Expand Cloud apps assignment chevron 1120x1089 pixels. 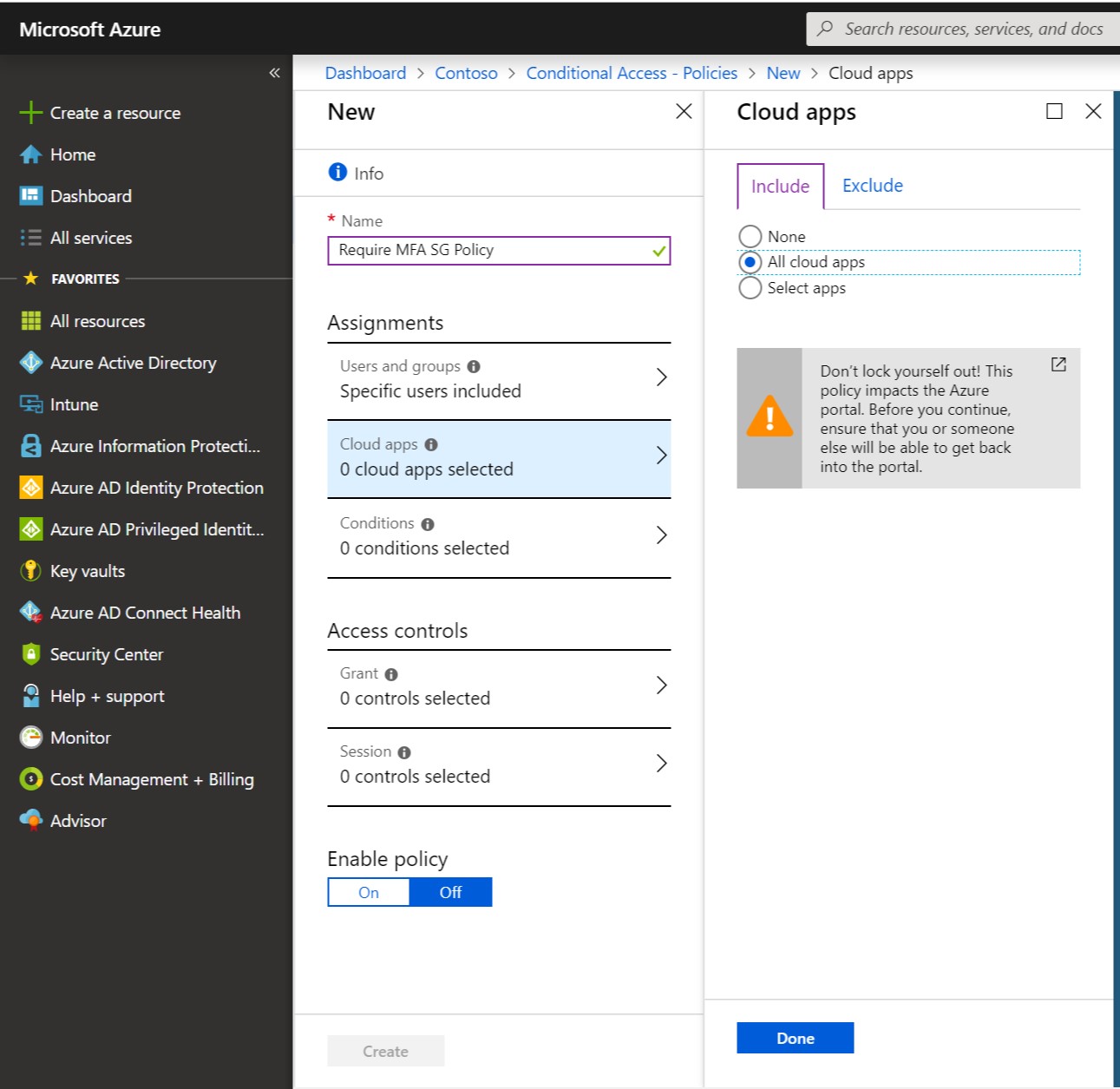click(661, 455)
